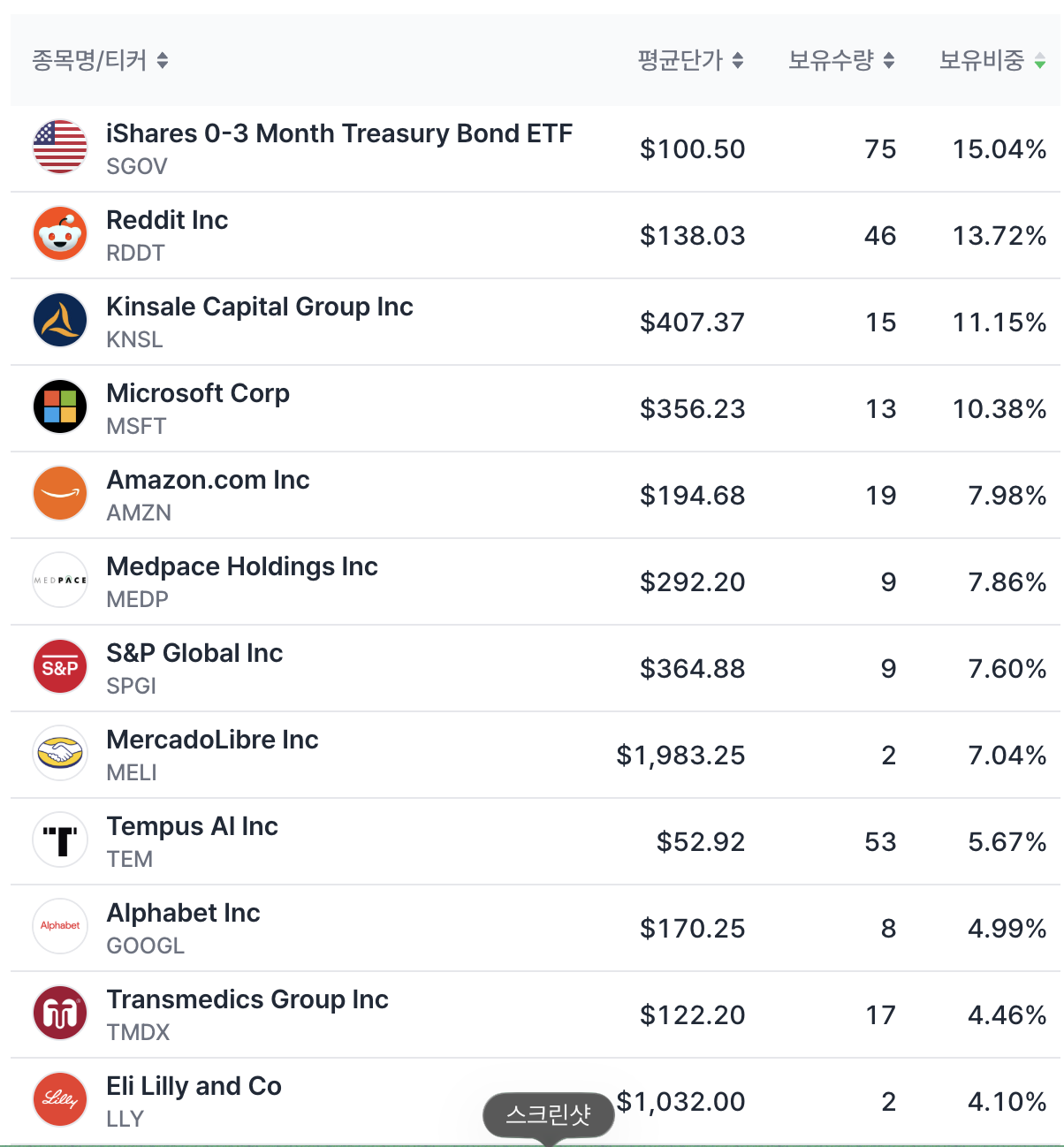Image resolution: width=1064 pixels, height=1147 pixels.
Task: Click the Medpace logo icon
Action: coord(60,581)
